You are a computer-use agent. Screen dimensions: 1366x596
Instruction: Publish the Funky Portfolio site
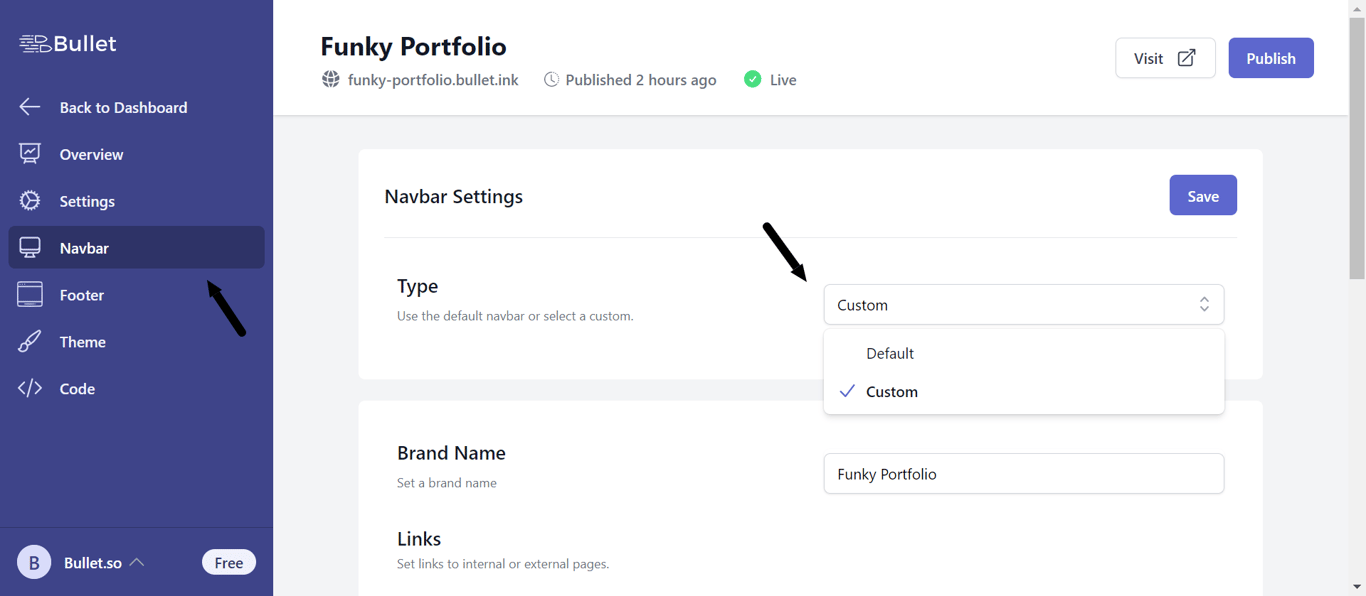(x=1270, y=58)
